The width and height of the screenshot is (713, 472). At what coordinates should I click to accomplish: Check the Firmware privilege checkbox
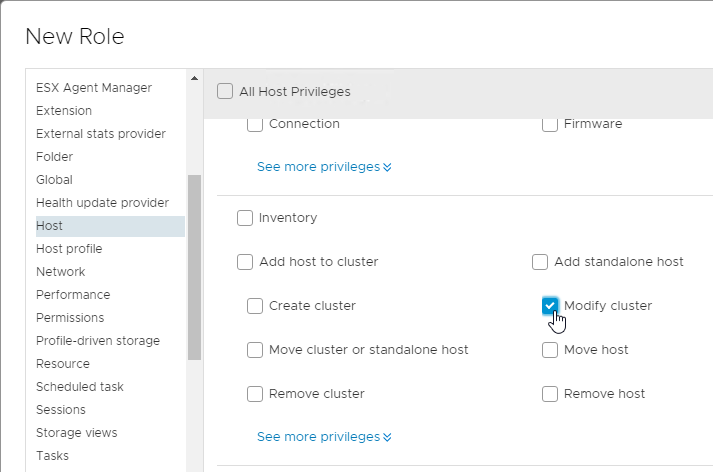pyautogui.click(x=550, y=125)
